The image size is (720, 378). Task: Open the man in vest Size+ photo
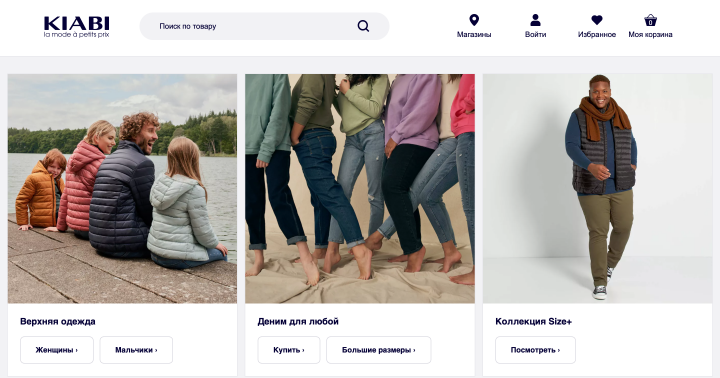597,188
